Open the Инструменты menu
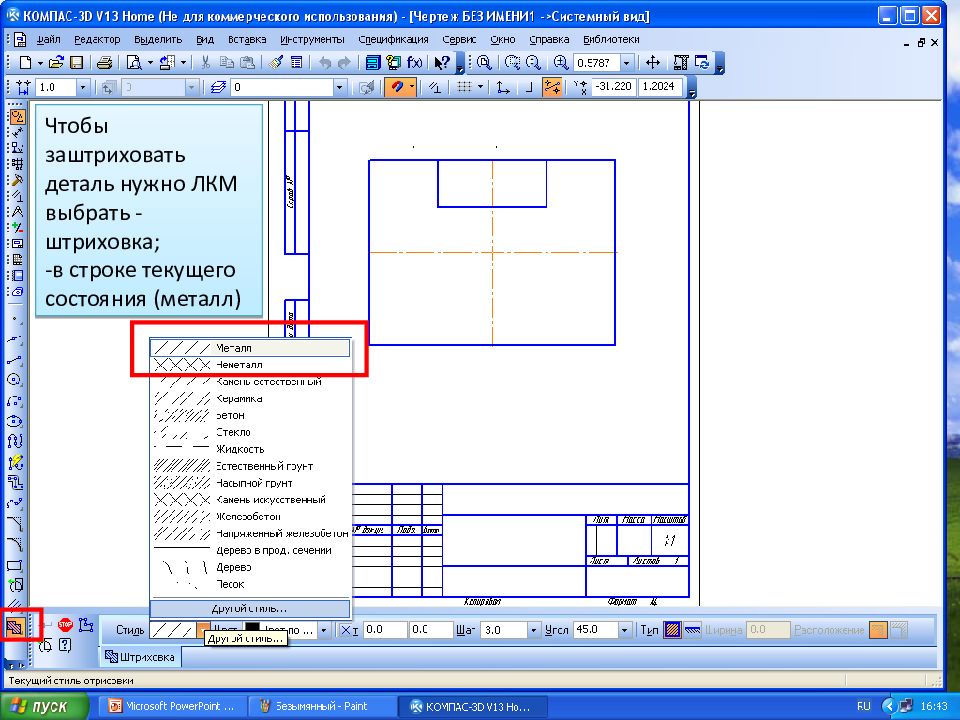Viewport: 960px width, 720px height. [312, 40]
